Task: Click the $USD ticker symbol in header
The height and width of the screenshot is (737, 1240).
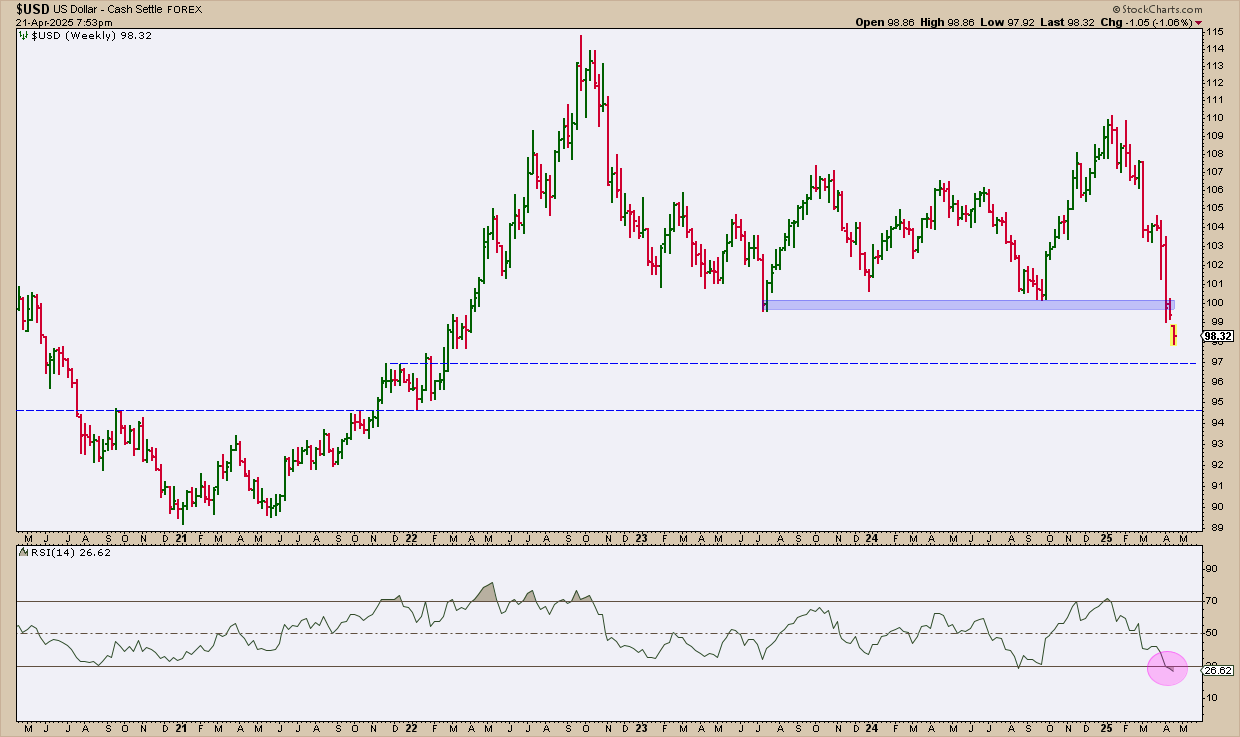Action: (x=29, y=8)
